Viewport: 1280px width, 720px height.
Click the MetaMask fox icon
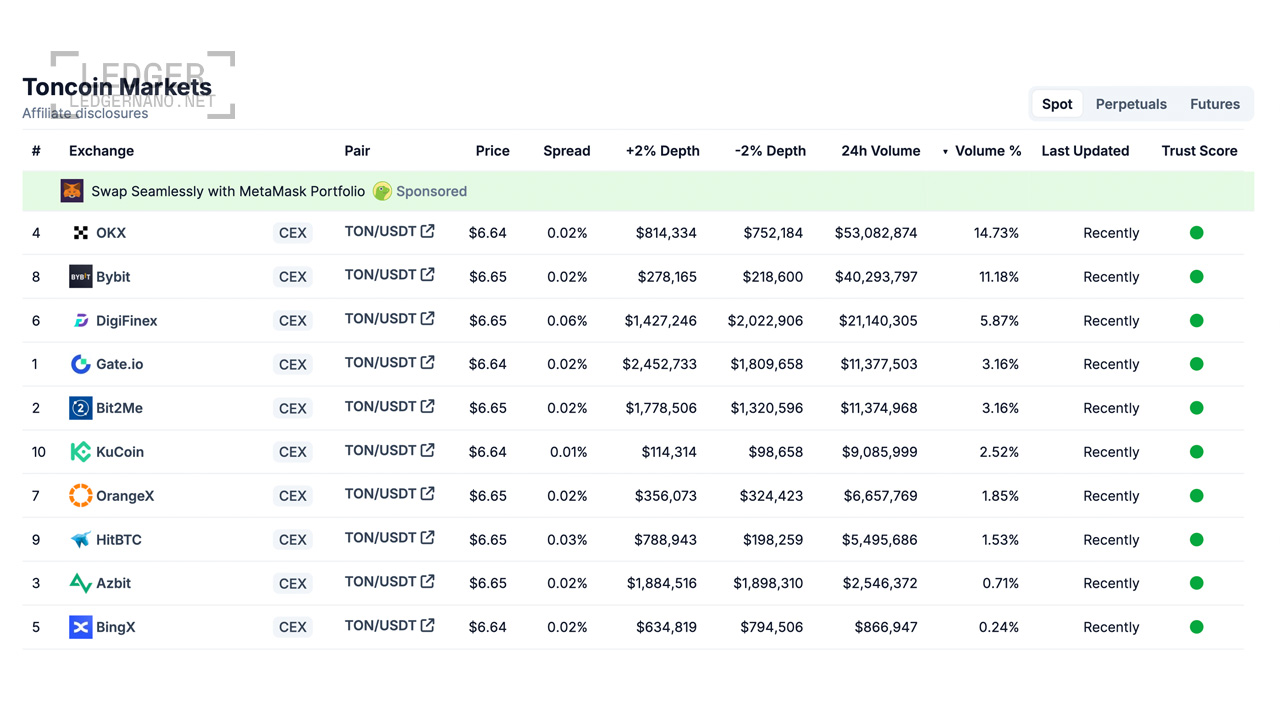tap(72, 190)
